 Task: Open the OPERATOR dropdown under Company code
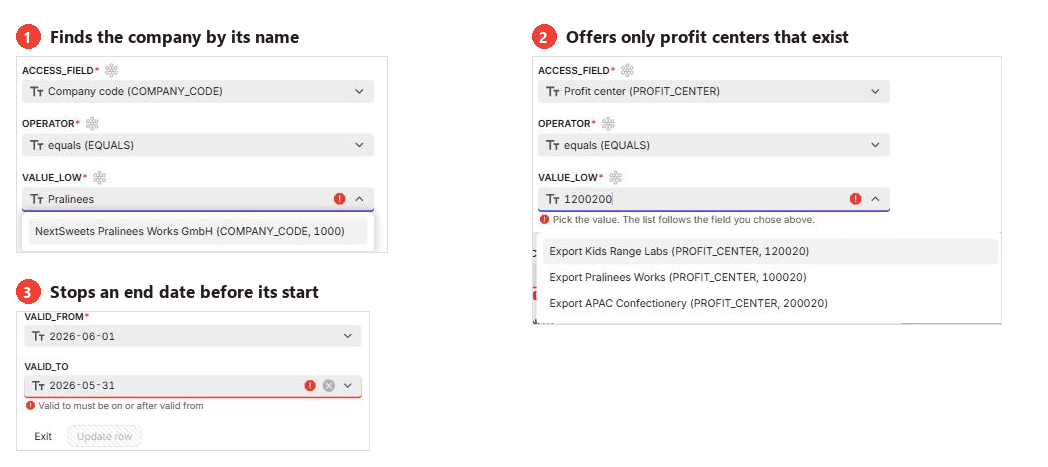(x=198, y=145)
